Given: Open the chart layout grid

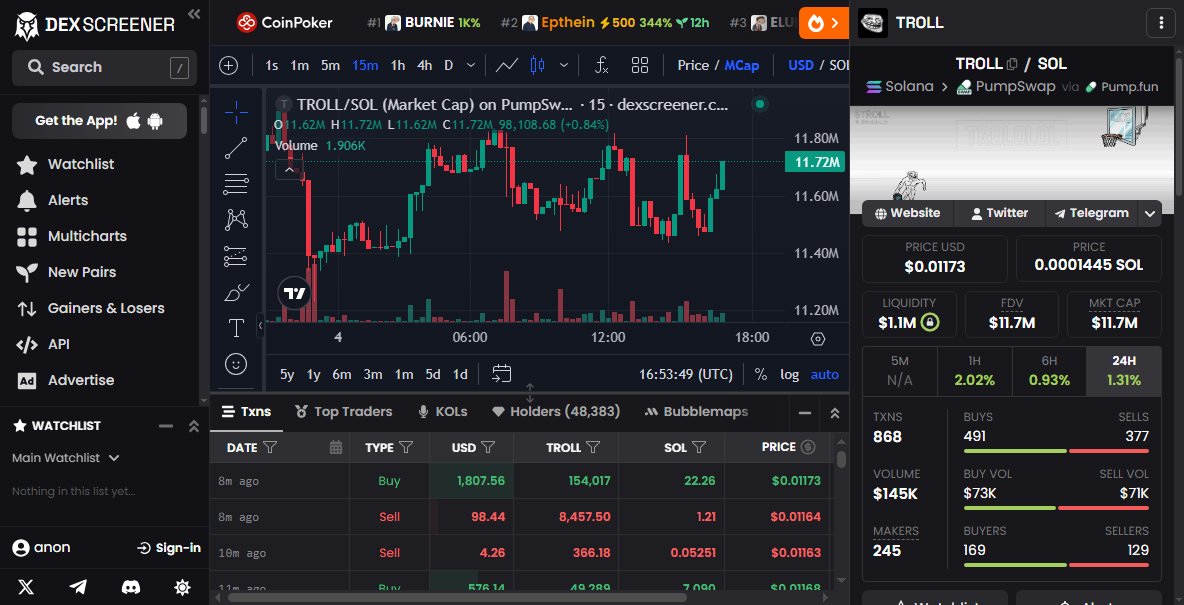Looking at the screenshot, I should [640, 66].
